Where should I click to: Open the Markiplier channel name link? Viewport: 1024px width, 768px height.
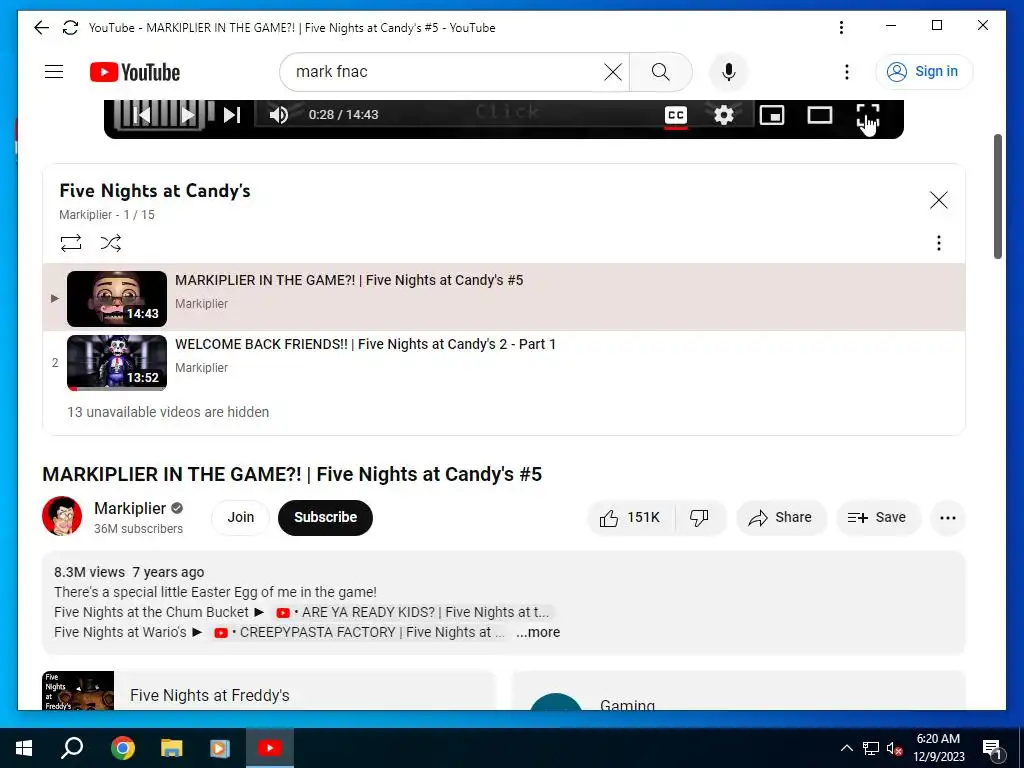130,508
